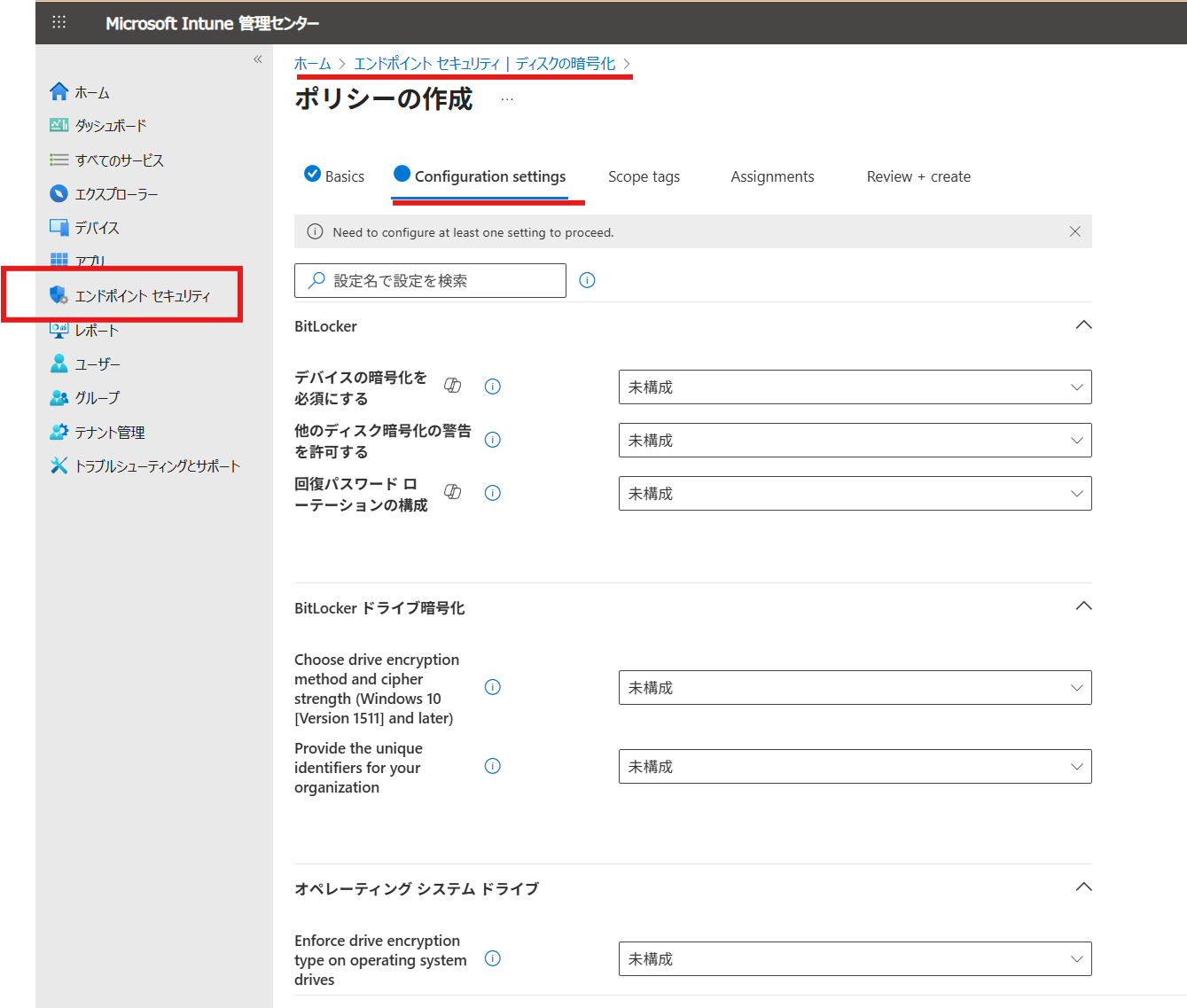Viewport: 1187px width, 1008px height.
Task: Show info for drive encryption method setting
Action: click(x=493, y=687)
